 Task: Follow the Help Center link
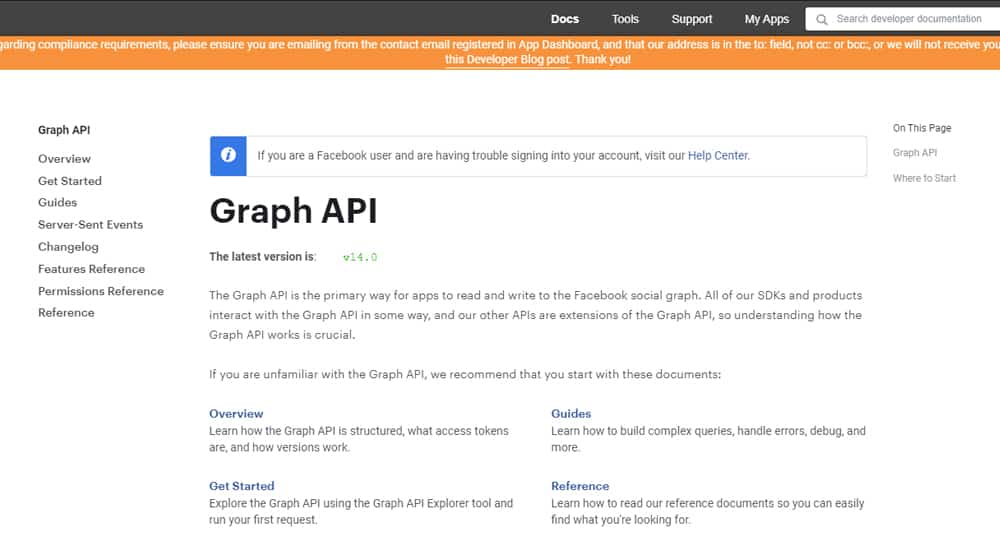(x=717, y=156)
